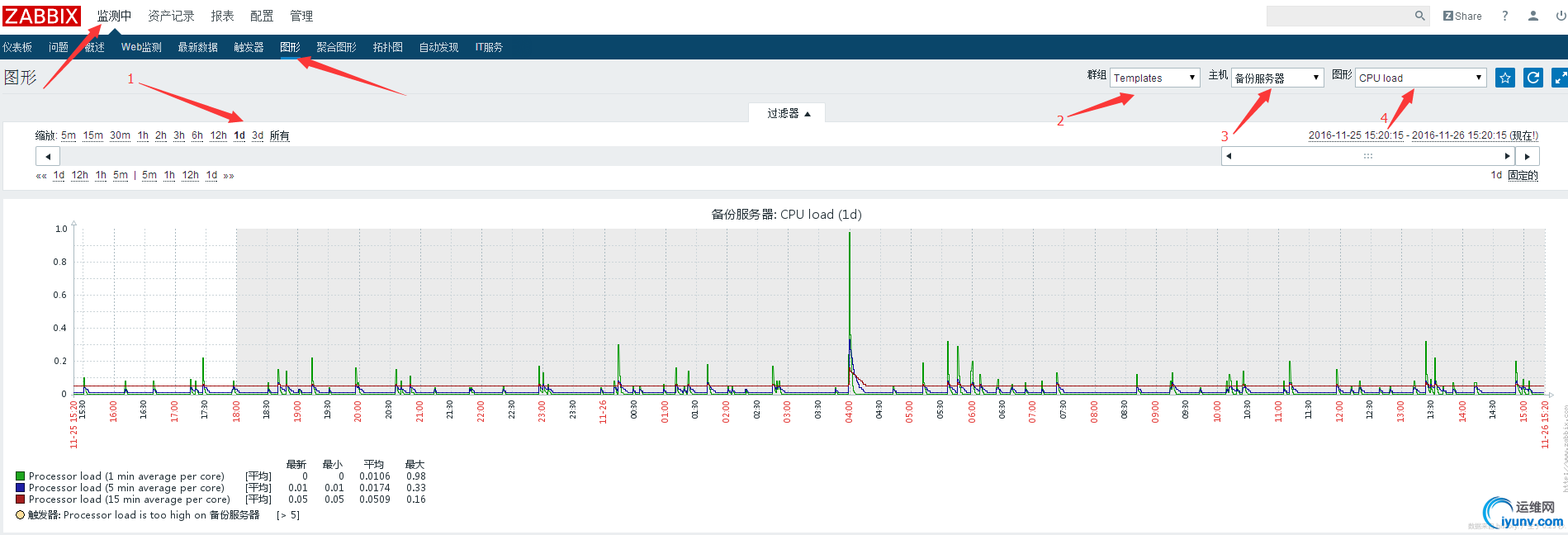This screenshot has height=535, width=1568.
Task: Click the graph refresh icon
Action: coord(1533,78)
